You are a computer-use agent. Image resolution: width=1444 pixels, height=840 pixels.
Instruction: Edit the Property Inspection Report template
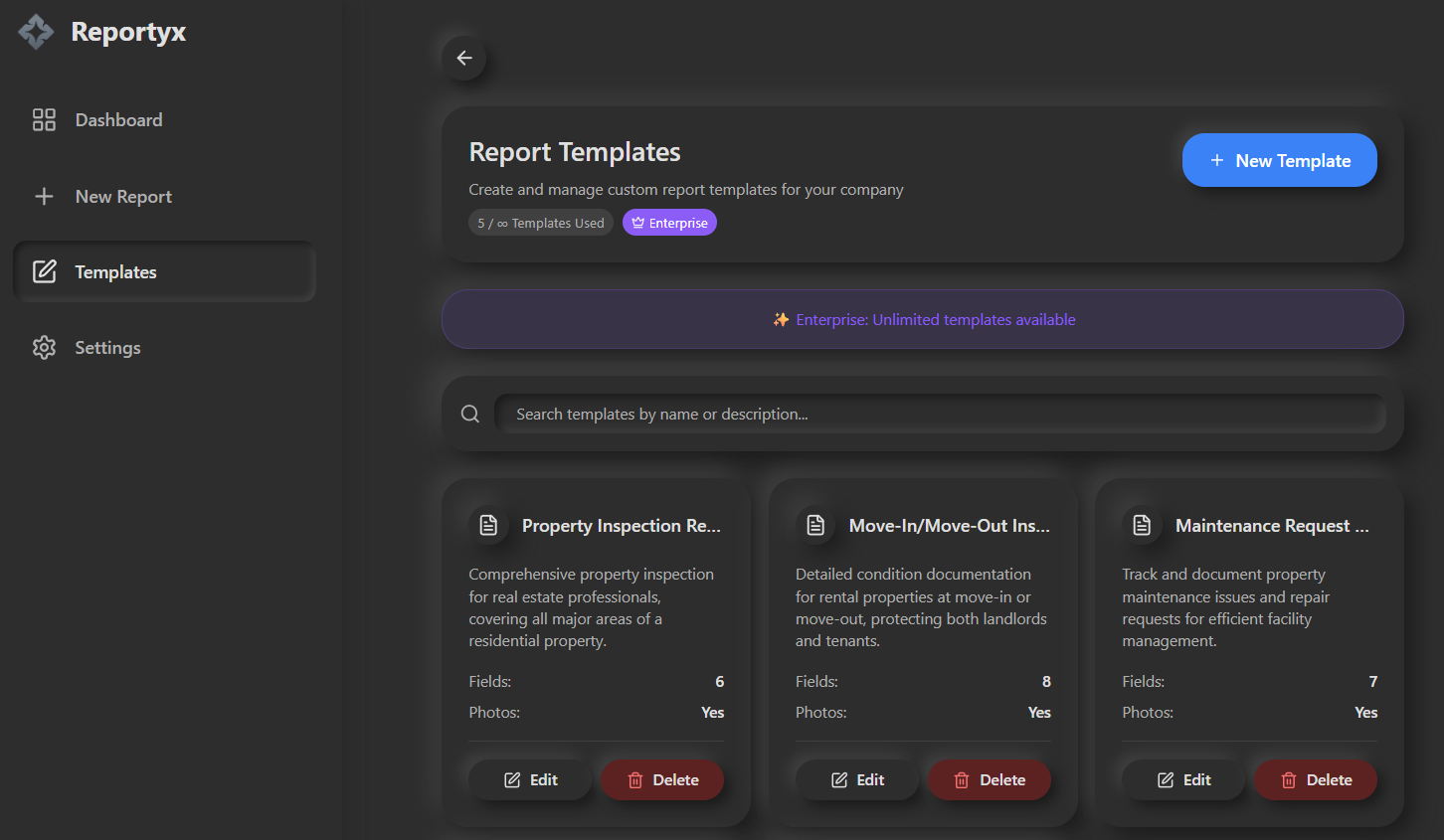[x=530, y=779]
